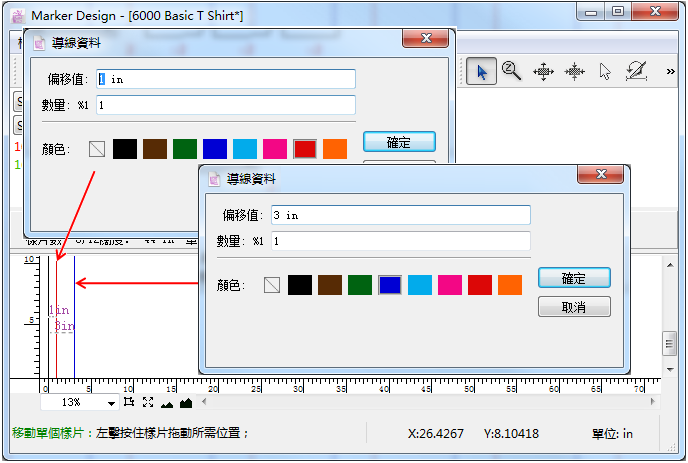Choose no-color swatch in '3 in' dialog

coord(272,285)
